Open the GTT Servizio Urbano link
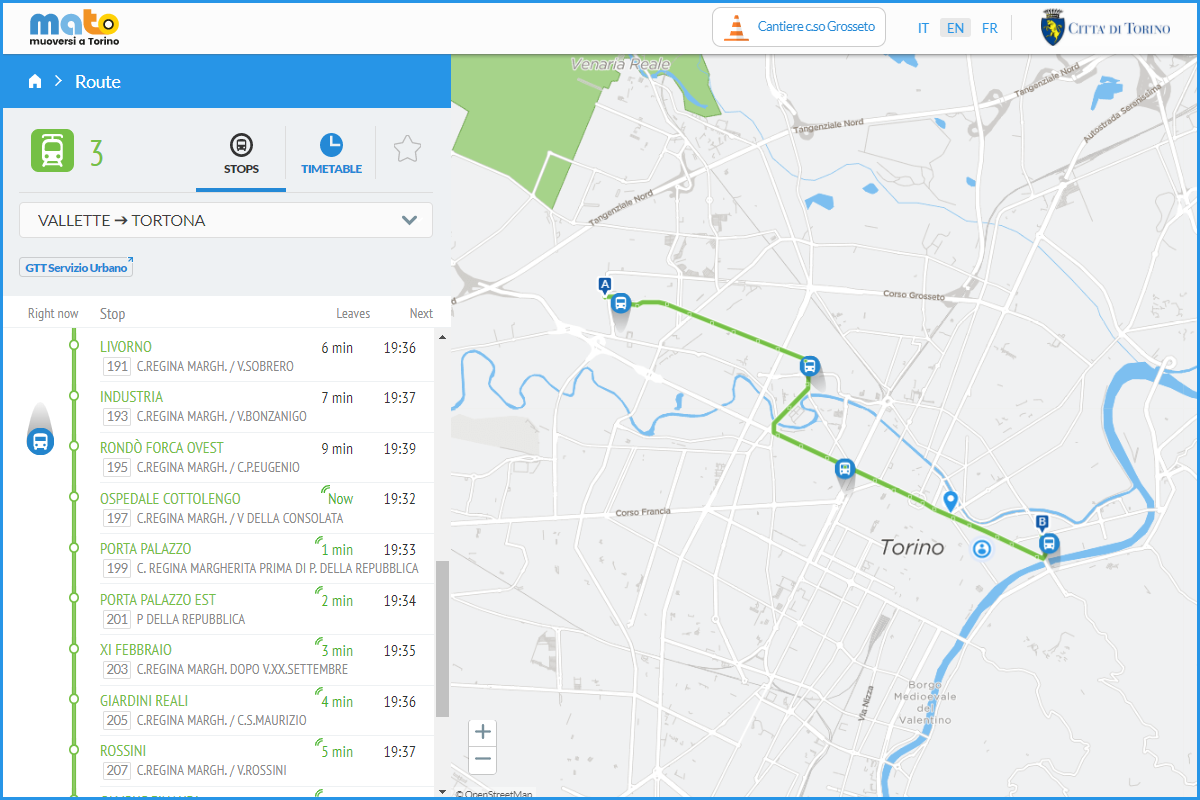Image resolution: width=1200 pixels, height=800 pixels. 76,268
